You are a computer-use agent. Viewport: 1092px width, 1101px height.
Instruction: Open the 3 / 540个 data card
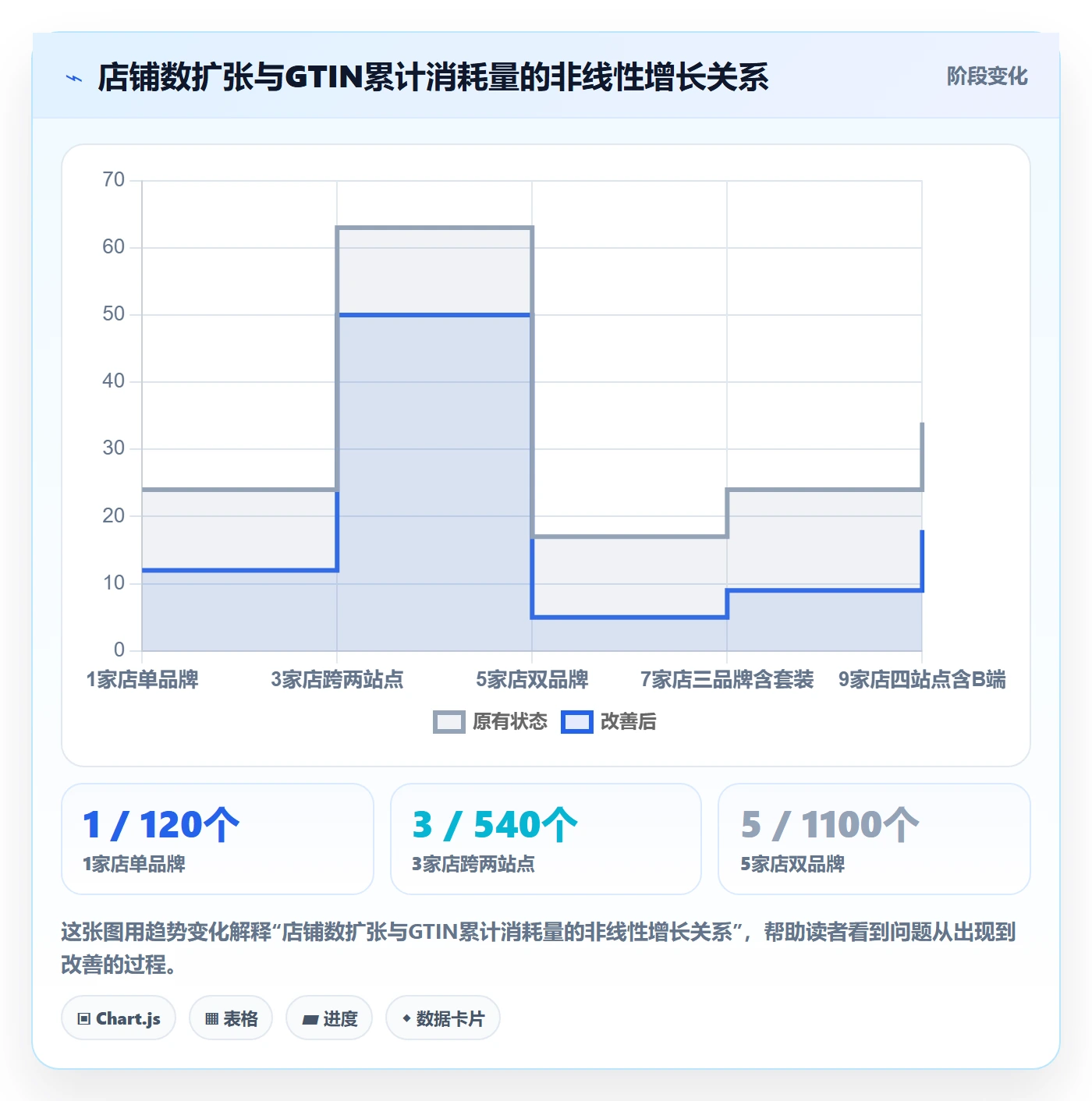click(546, 839)
